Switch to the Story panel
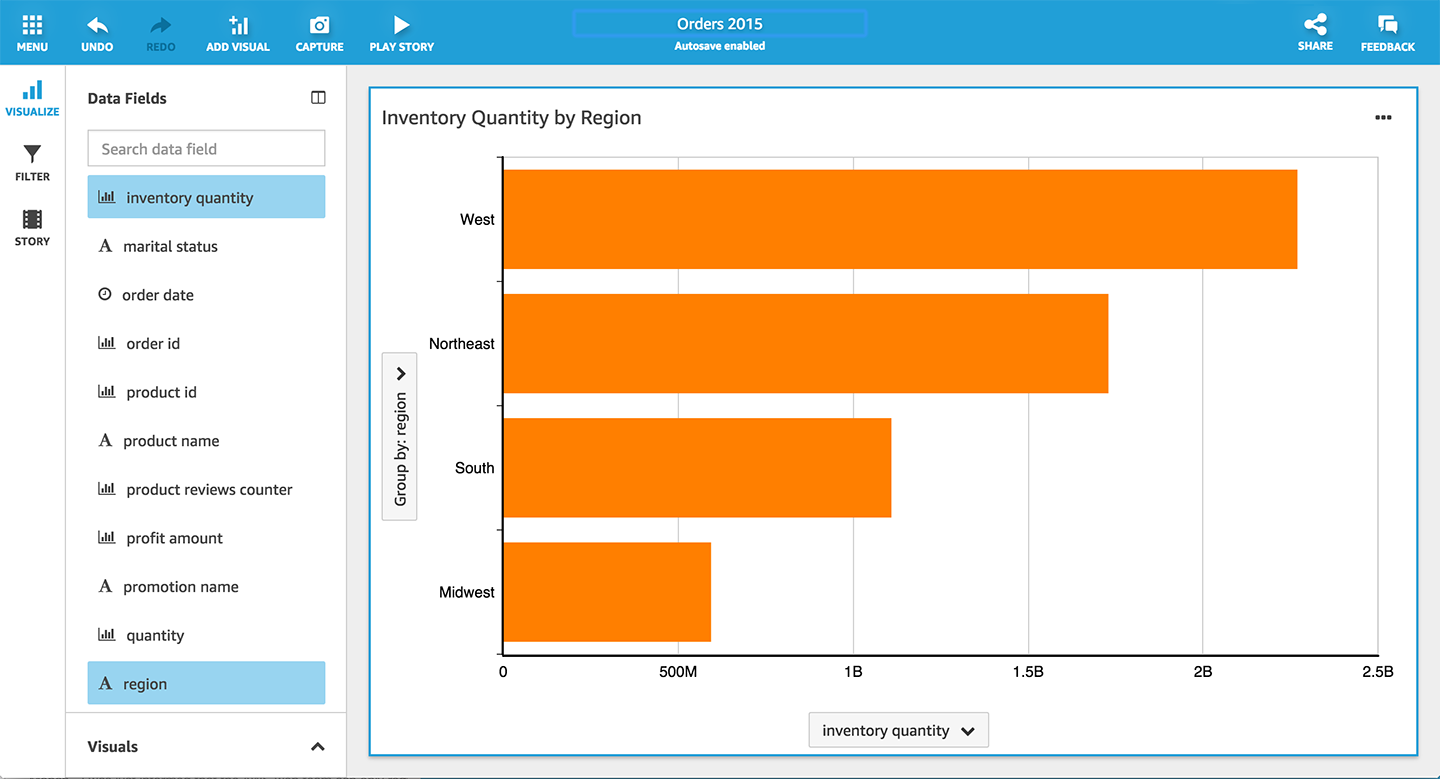This screenshot has height=779, width=1440. pos(31,225)
